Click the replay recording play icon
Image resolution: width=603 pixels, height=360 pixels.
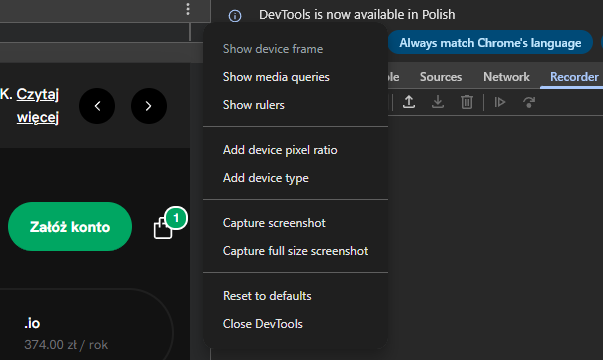[500, 102]
